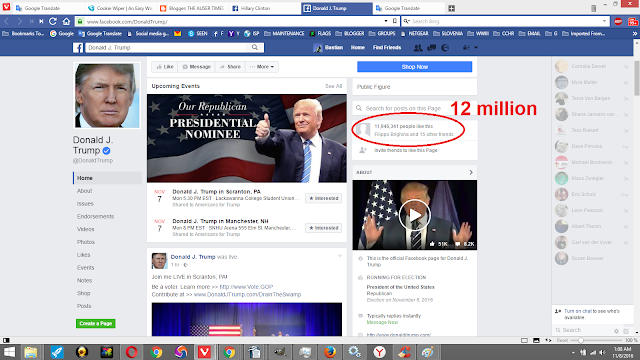Open Find Friends link in header
Image resolution: width=640 pixels, height=360 pixels.
[x=387, y=48]
